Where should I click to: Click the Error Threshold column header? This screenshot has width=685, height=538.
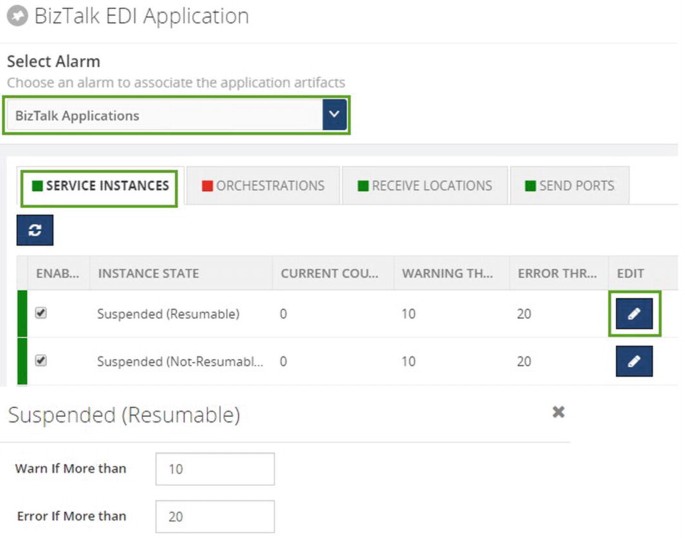click(559, 273)
